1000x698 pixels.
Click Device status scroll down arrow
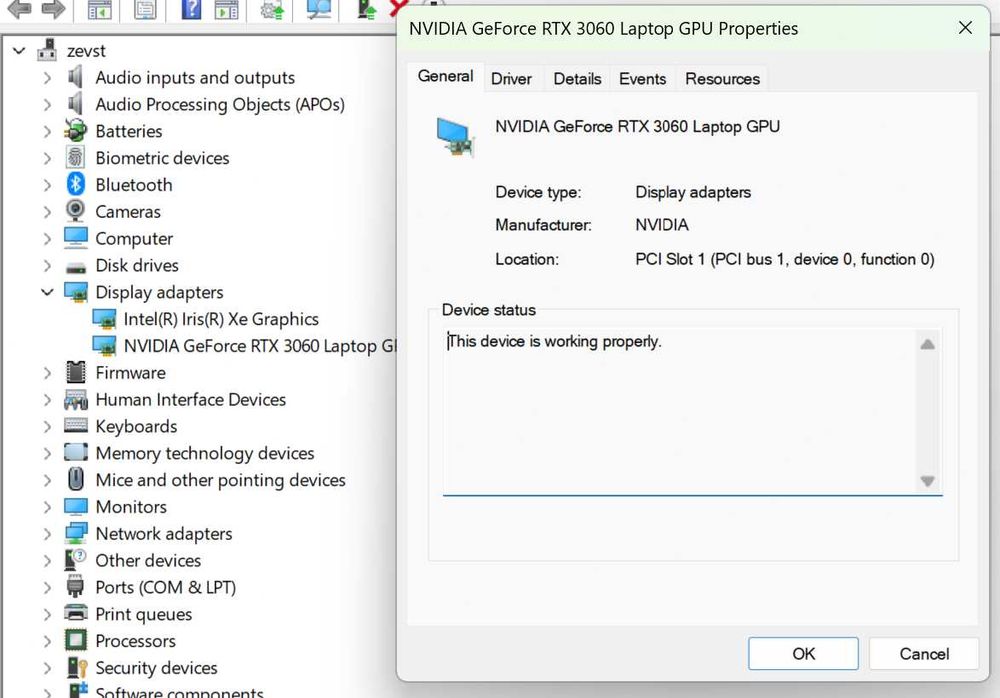tap(927, 481)
